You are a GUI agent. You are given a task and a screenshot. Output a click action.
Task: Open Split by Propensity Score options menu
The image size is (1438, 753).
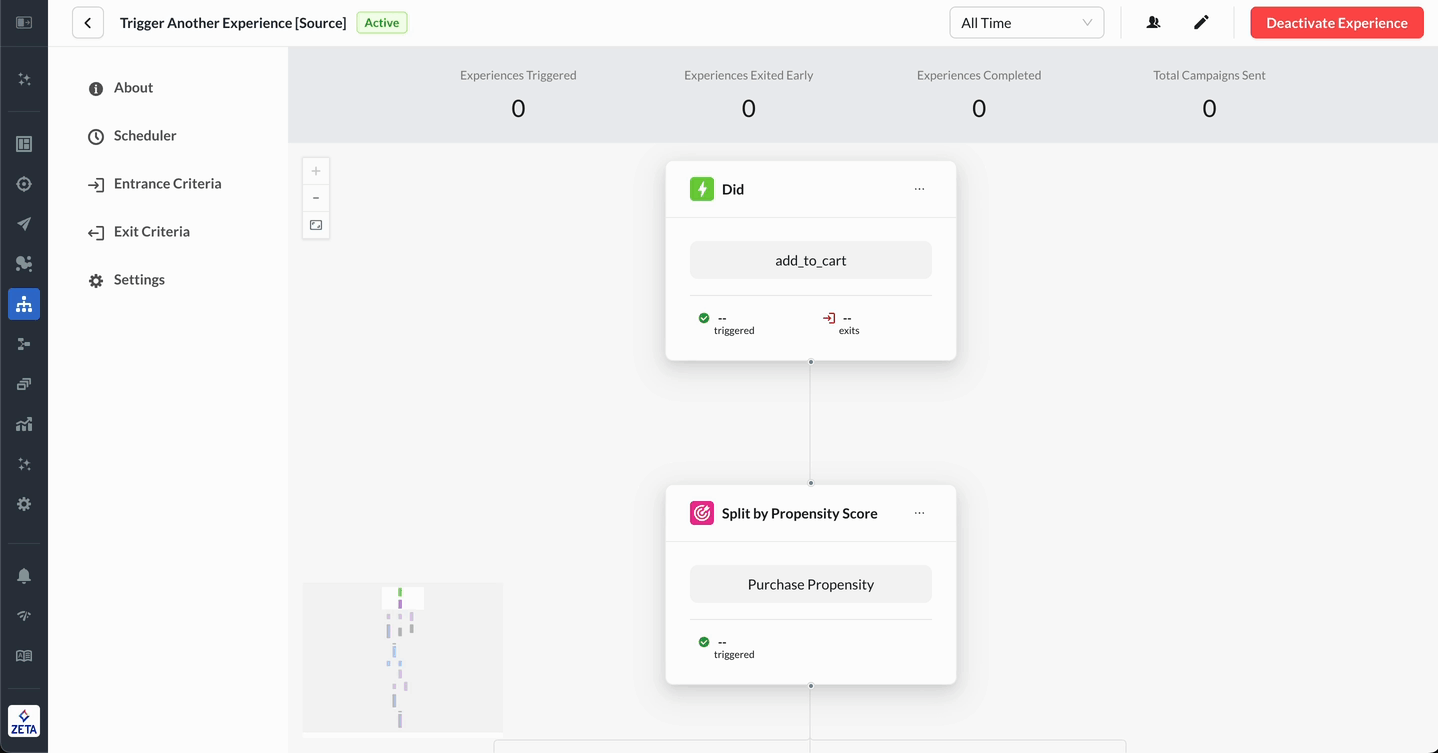(x=919, y=513)
